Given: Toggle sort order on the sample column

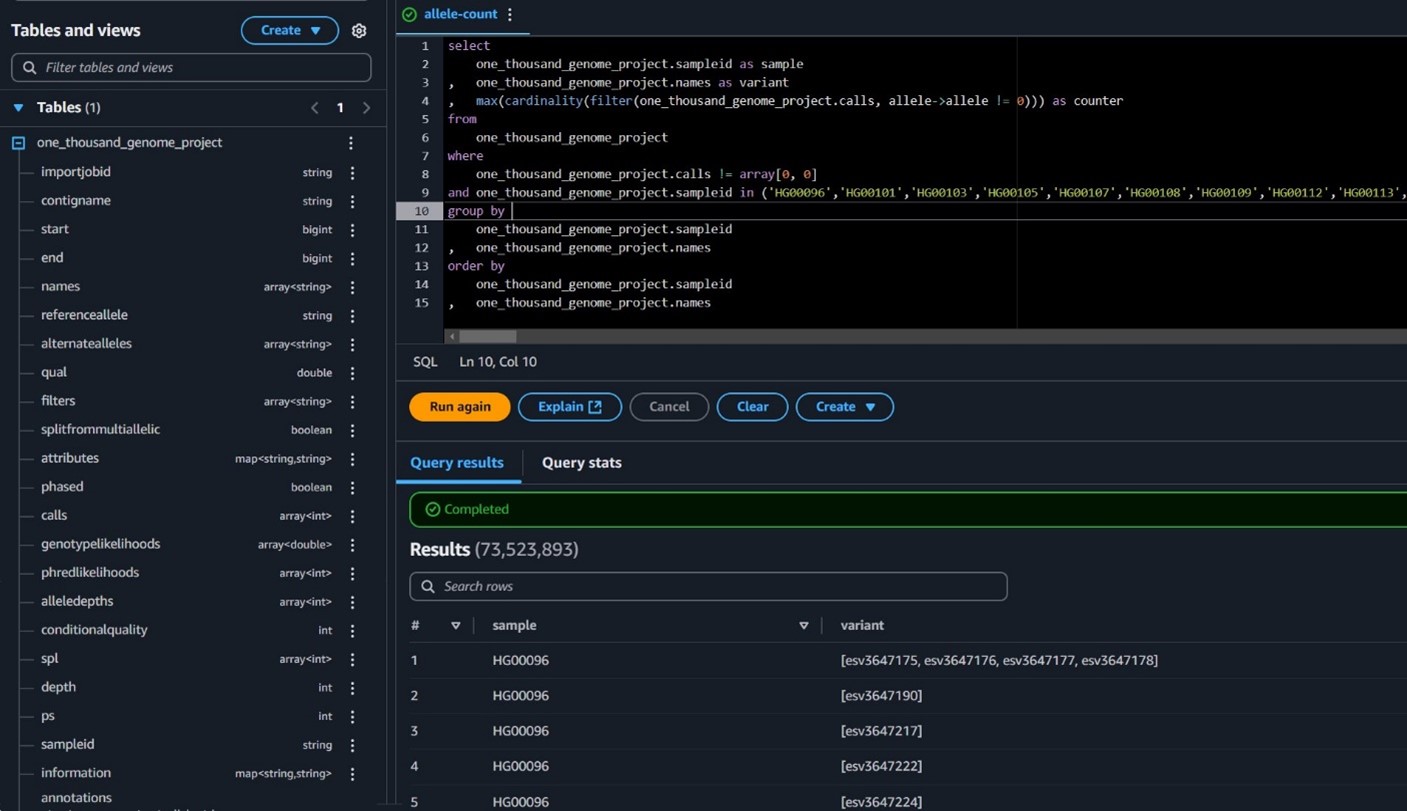Looking at the screenshot, I should [804, 625].
